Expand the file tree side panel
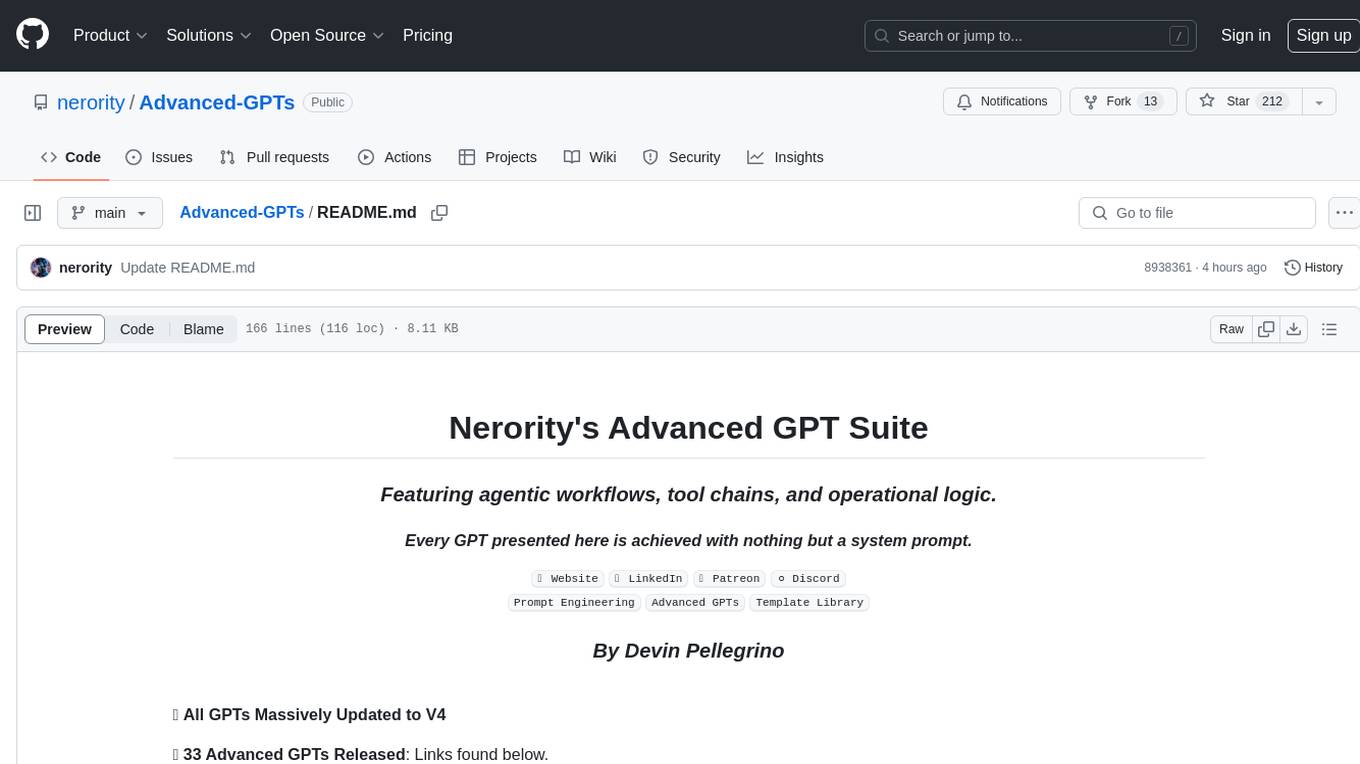1360x764 pixels. pos(33,213)
